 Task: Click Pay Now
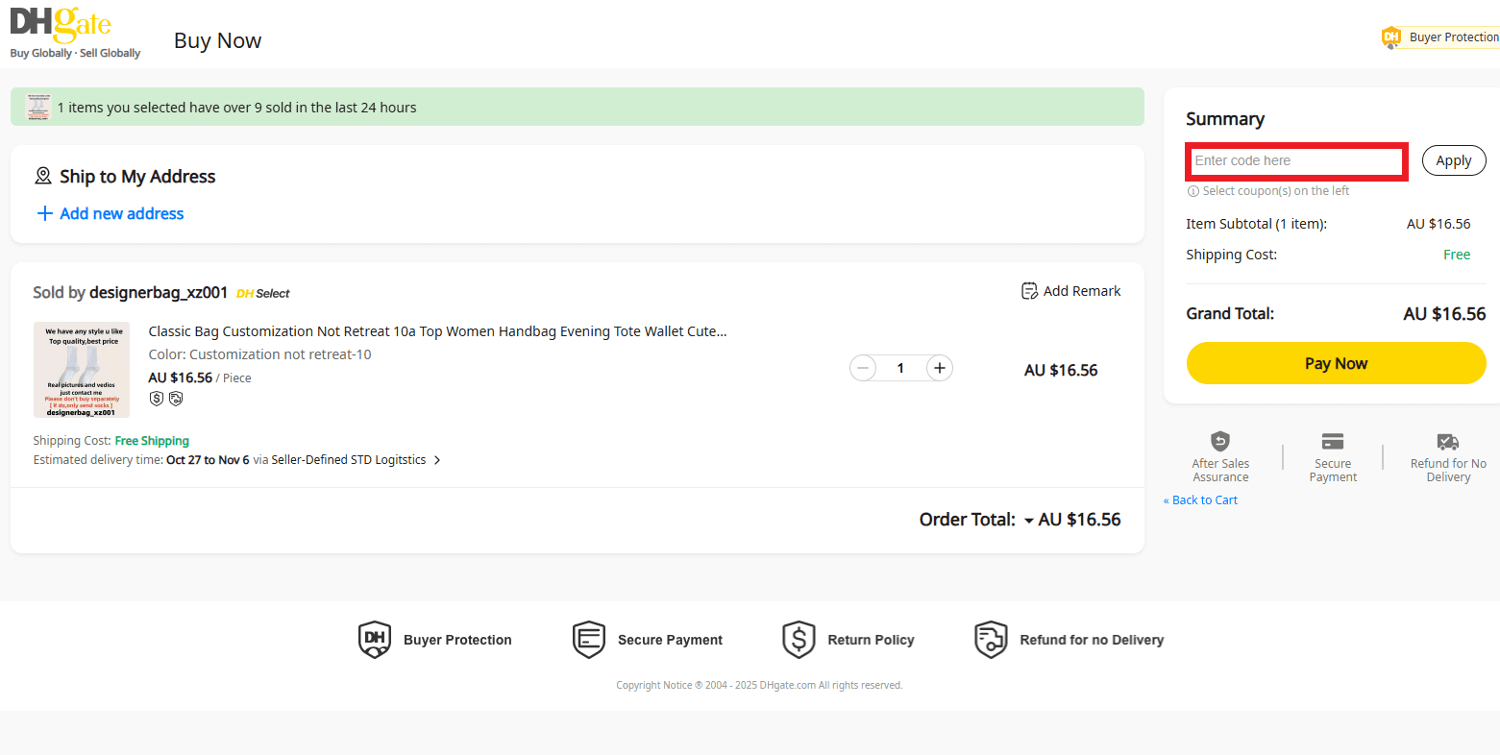coord(1336,363)
